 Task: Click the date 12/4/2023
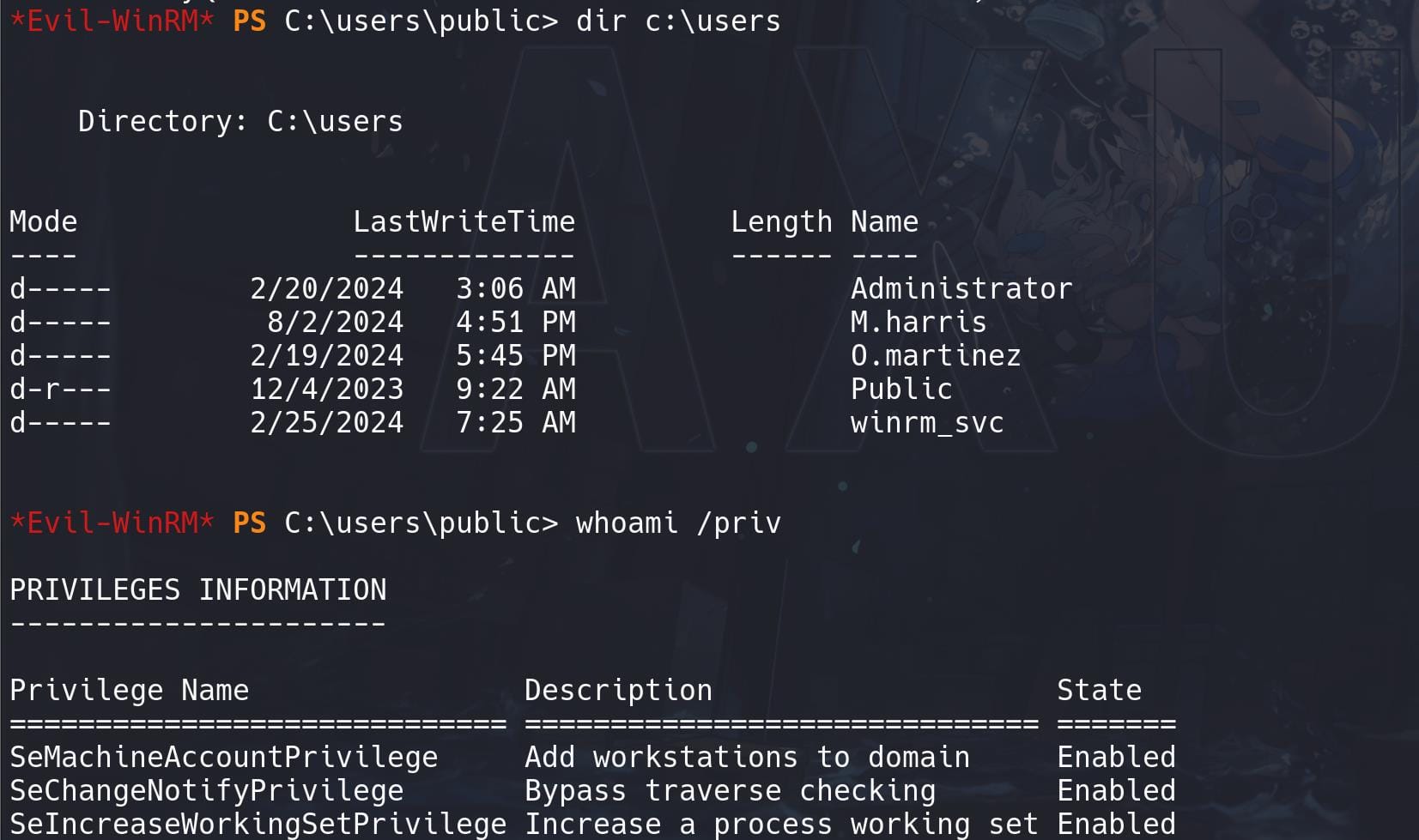click(326, 389)
